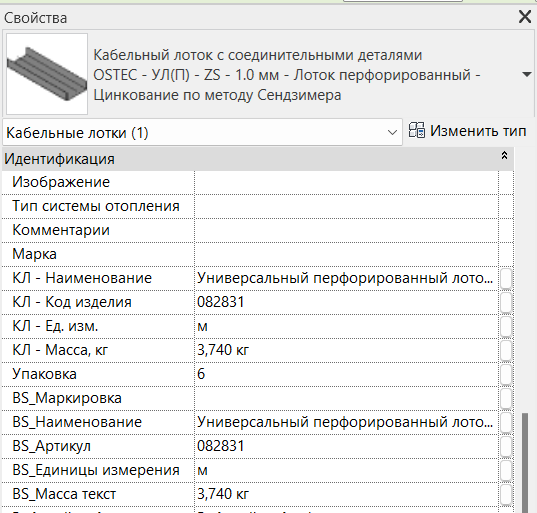
Task: Click КЛ - Код изделия value 082831
Action: pyautogui.click(x=221, y=302)
